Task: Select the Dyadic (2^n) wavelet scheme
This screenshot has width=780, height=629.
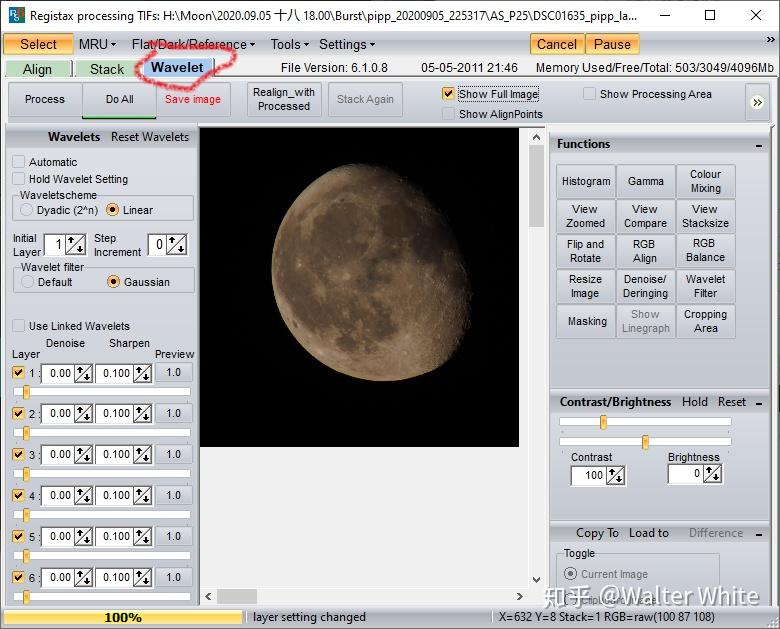Action: pyautogui.click(x=27, y=210)
